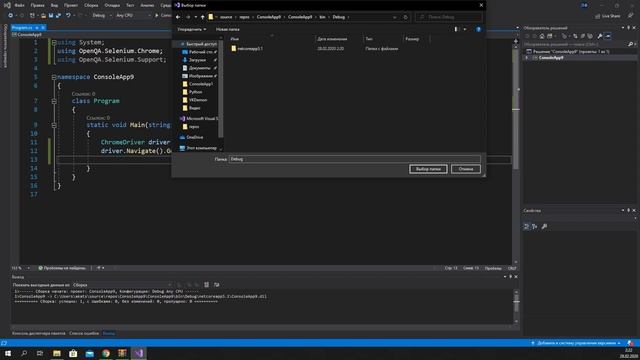This screenshot has width=640, height=360.
Task: Open Debug configuration dropdown
Action: click(102, 15)
